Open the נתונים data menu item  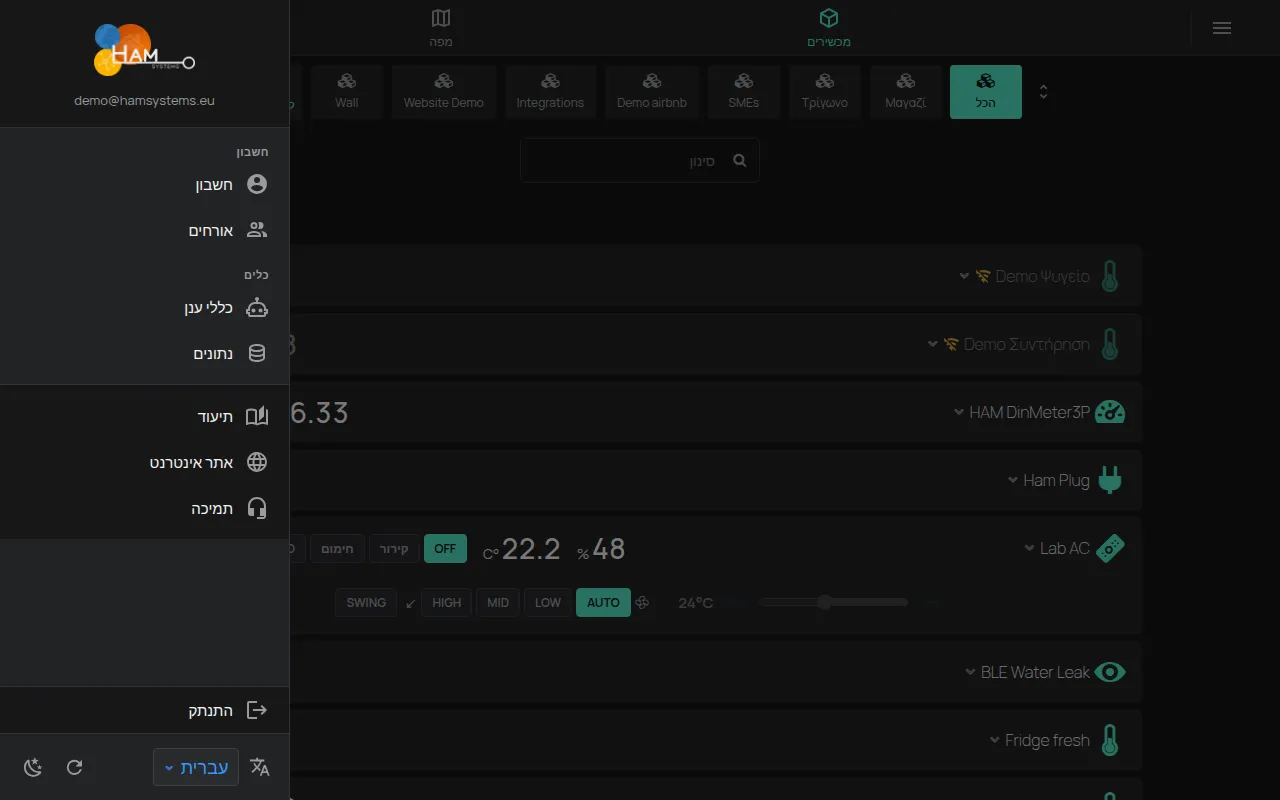coord(145,354)
